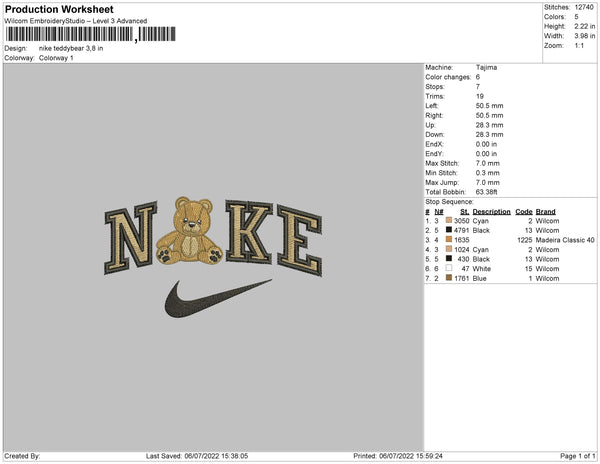Click the "Design:" label
This screenshot has width=600, height=464.
click(x=16, y=49)
